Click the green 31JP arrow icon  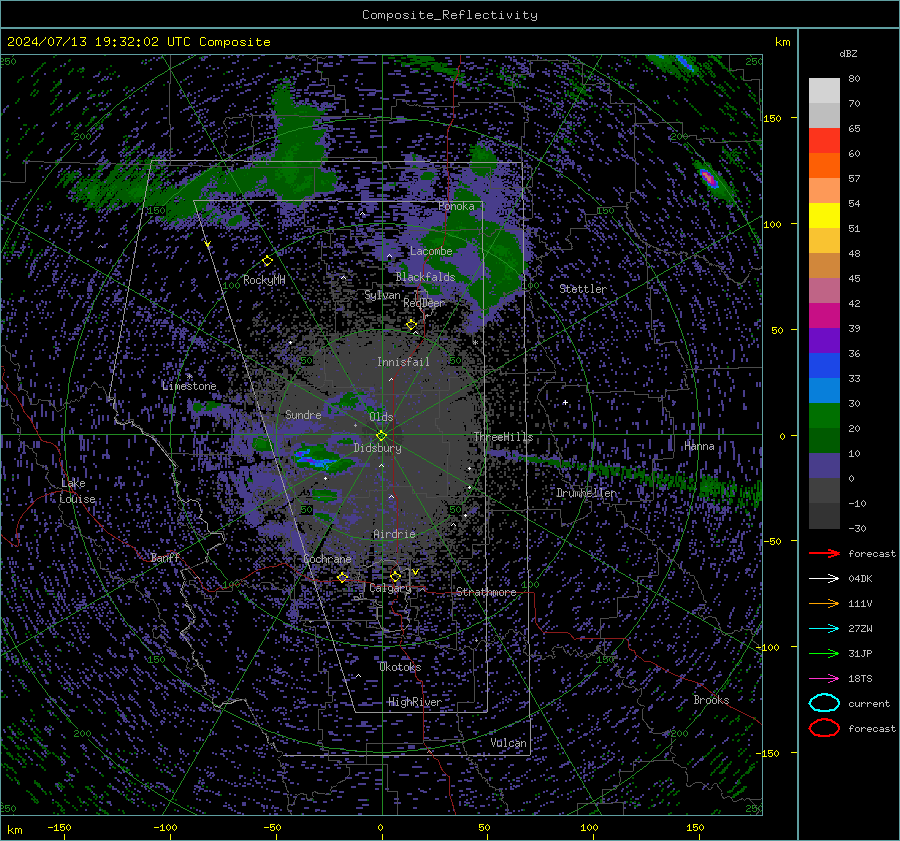point(824,653)
